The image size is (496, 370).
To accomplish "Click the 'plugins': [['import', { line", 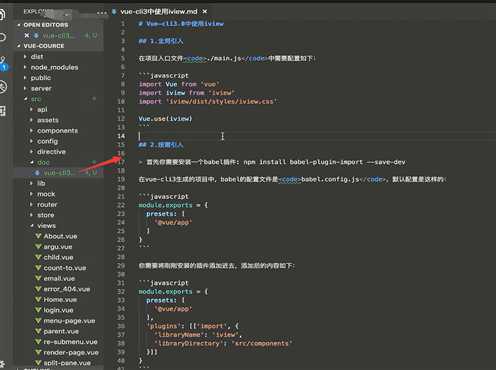I will coord(192,326).
